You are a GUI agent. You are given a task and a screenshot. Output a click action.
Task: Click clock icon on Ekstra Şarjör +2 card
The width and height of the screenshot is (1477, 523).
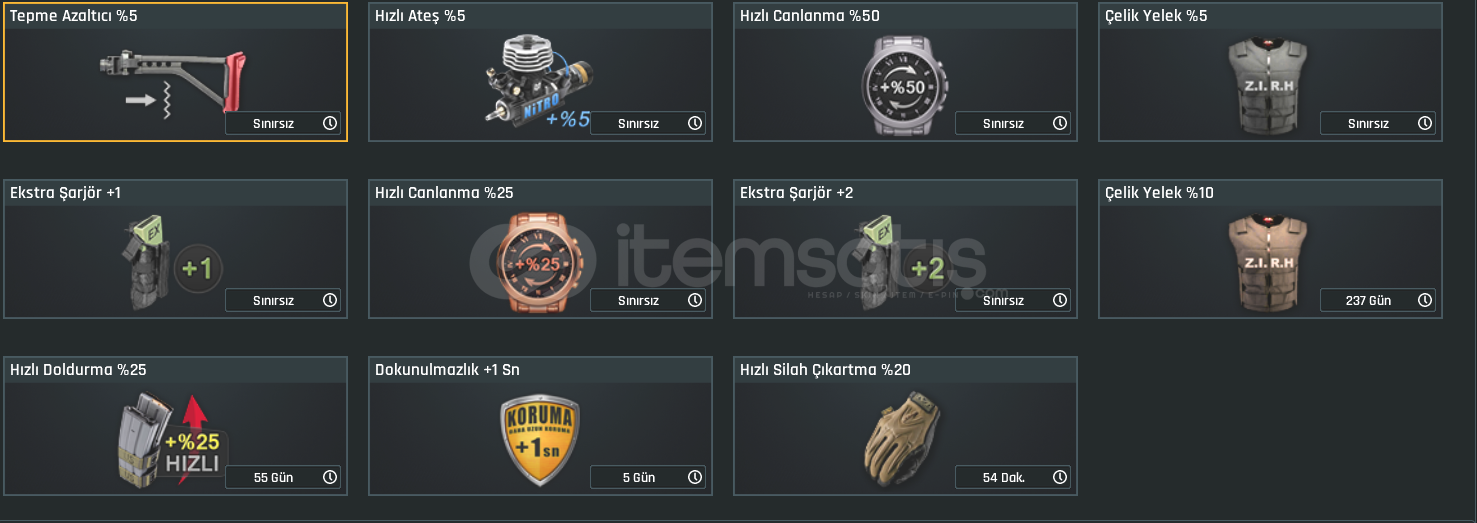1060,300
